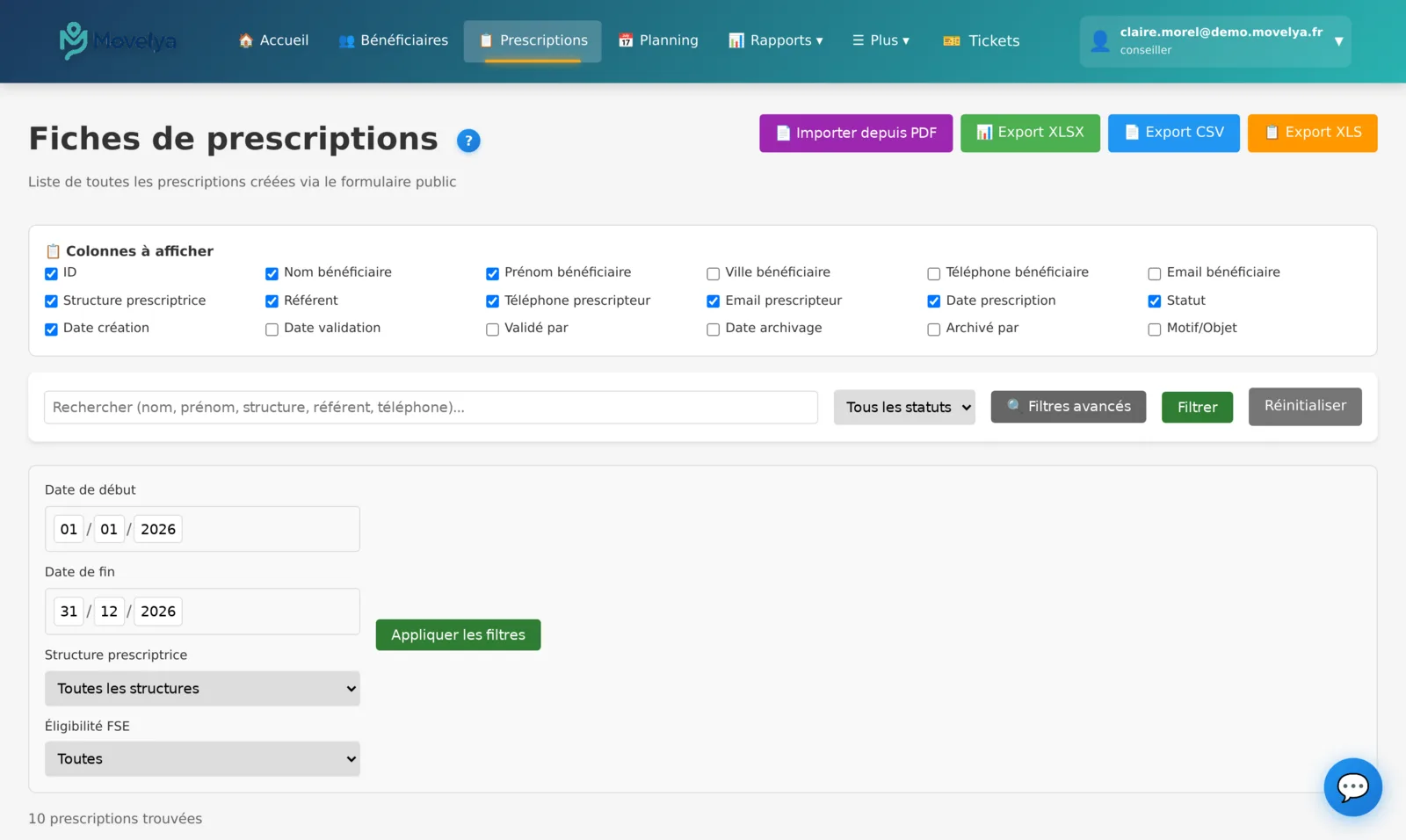This screenshot has height=840, width=1406.
Task: Enable Motif/Objet column
Action: (1154, 329)
